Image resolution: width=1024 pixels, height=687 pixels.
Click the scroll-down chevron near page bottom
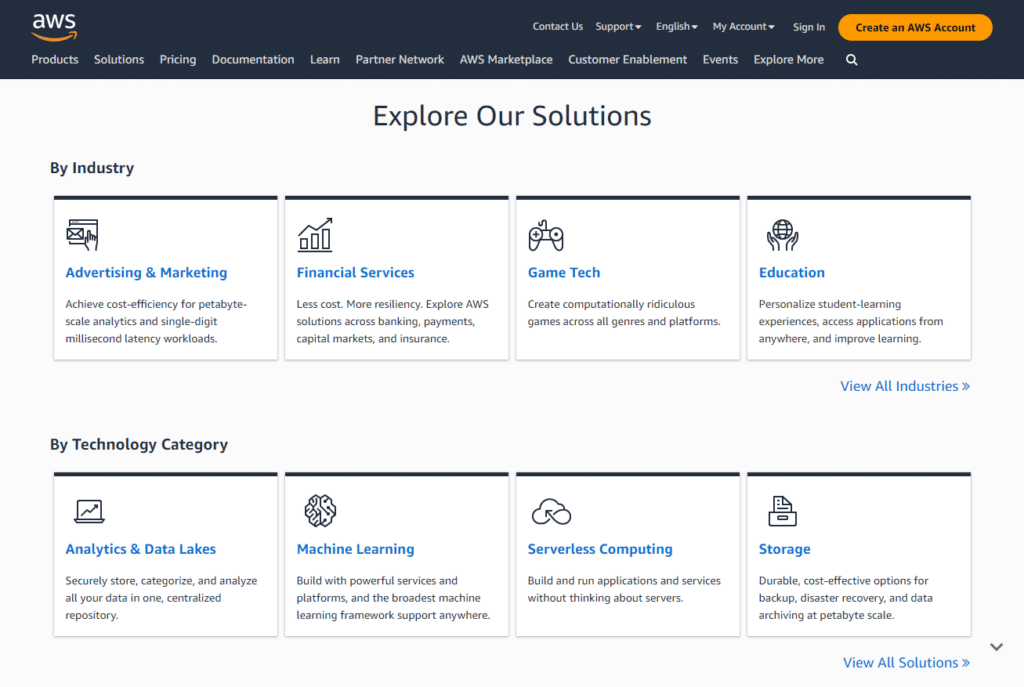click(996, 647)
